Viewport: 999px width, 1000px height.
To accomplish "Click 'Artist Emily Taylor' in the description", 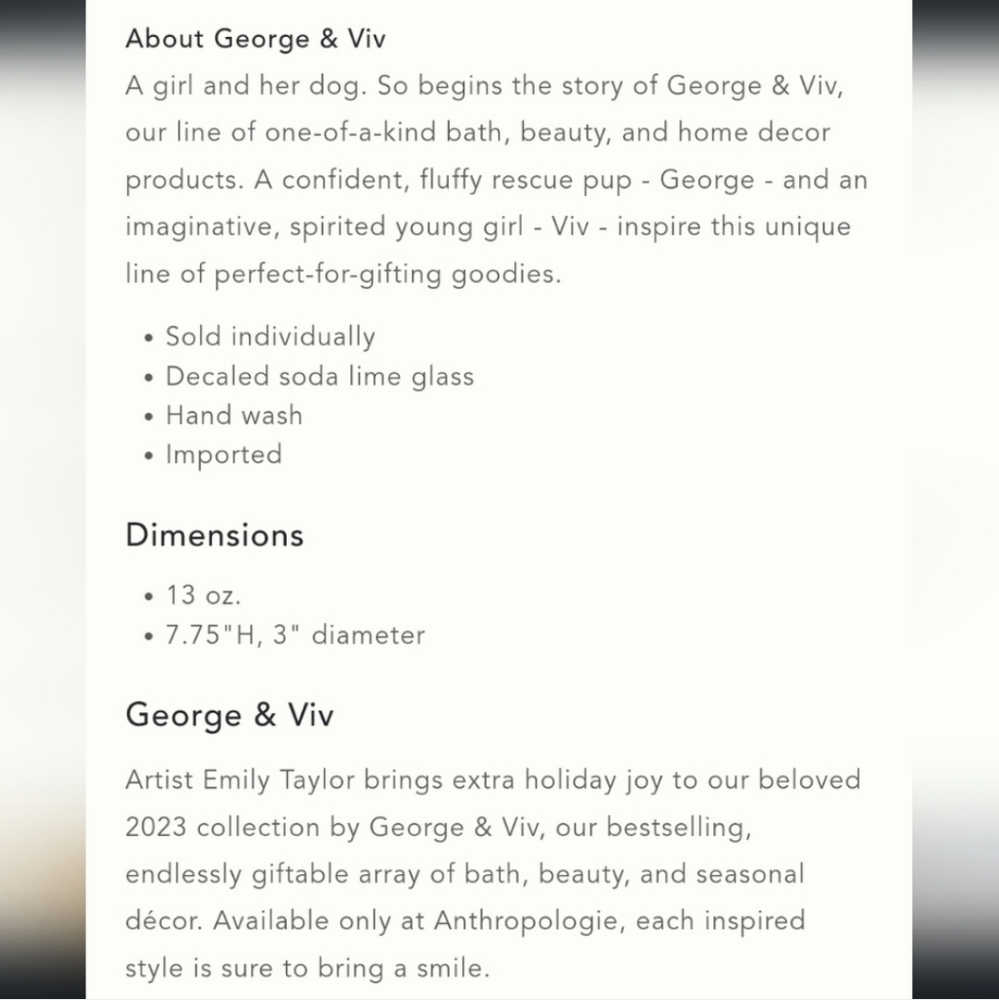I will pyautogui.click(x=240, y=780).
